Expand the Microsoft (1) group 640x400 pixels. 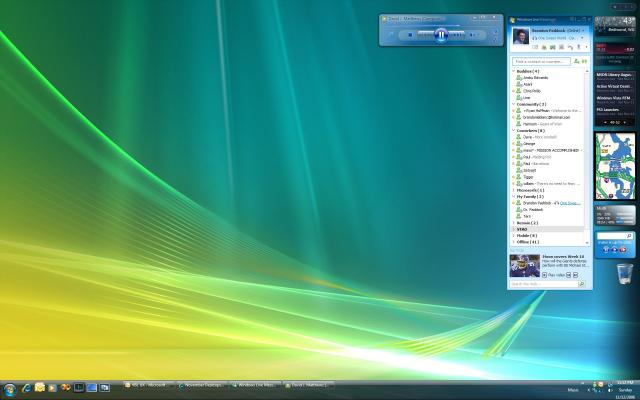point(514,190)
